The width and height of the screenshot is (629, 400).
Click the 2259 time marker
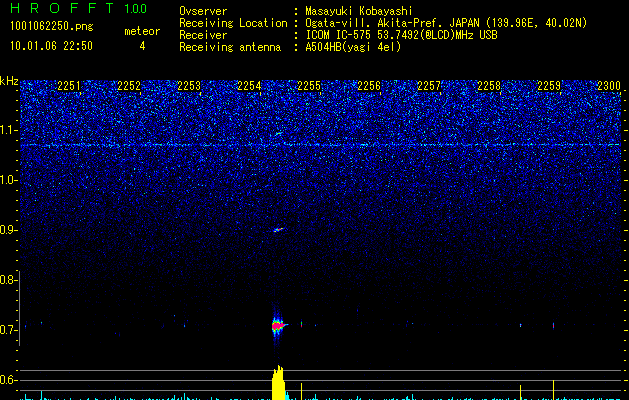point(549,86)
